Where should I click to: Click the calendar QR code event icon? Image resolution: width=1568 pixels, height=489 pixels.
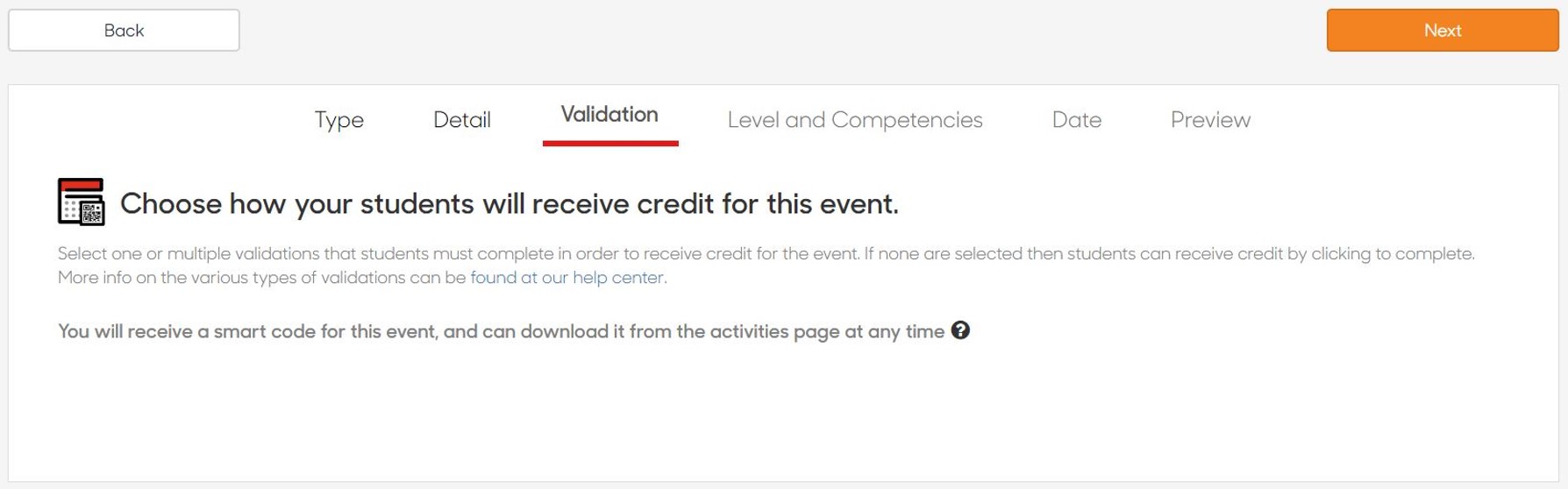point(81,202)
